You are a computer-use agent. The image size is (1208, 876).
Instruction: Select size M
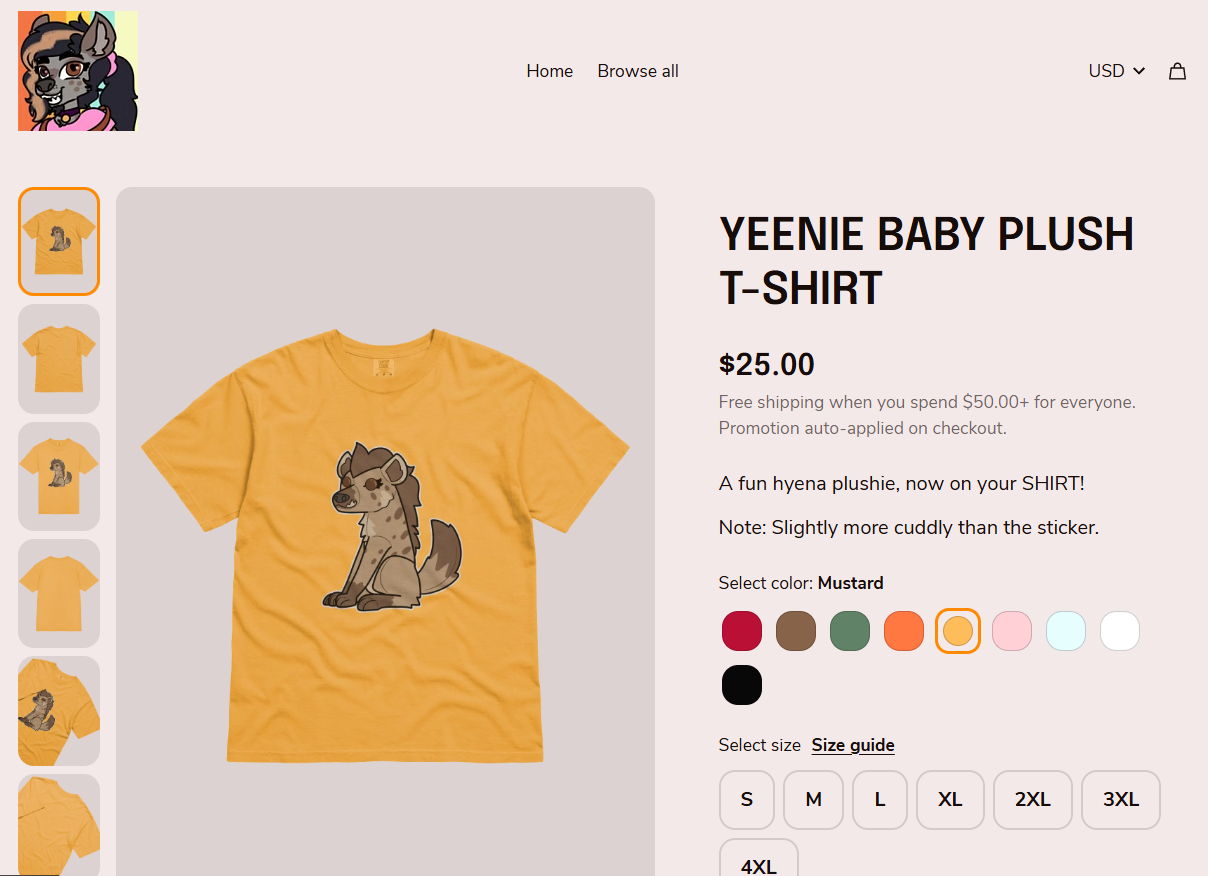pos(813,799)
